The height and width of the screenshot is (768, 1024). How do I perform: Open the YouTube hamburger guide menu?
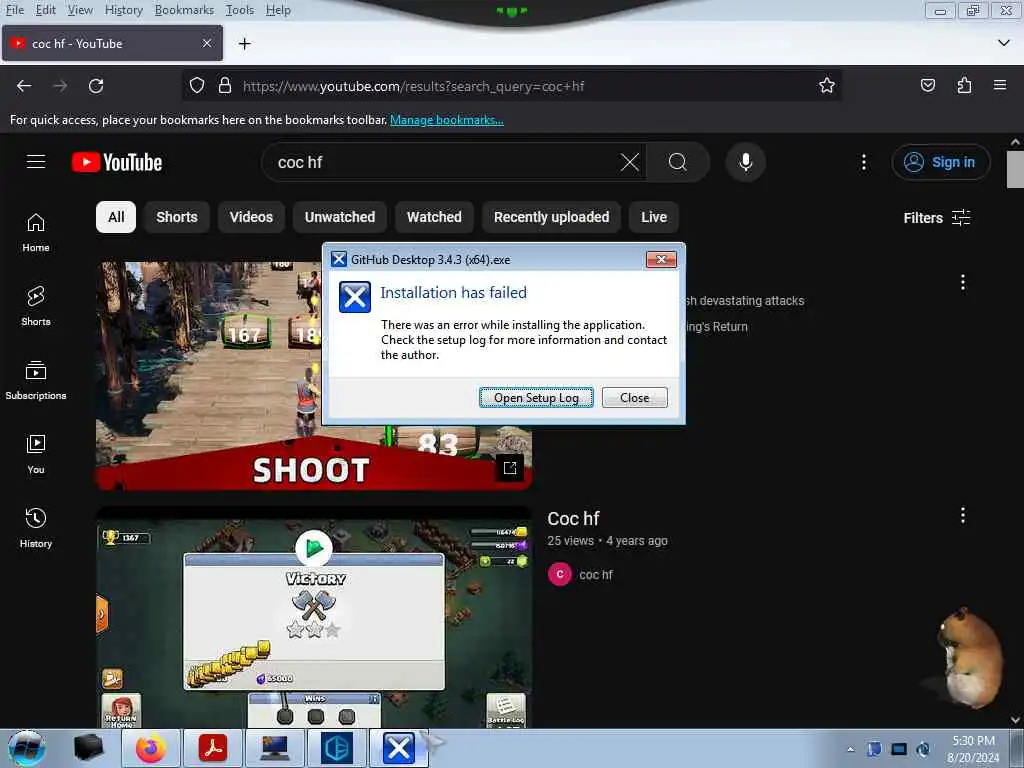coord(36,162)
